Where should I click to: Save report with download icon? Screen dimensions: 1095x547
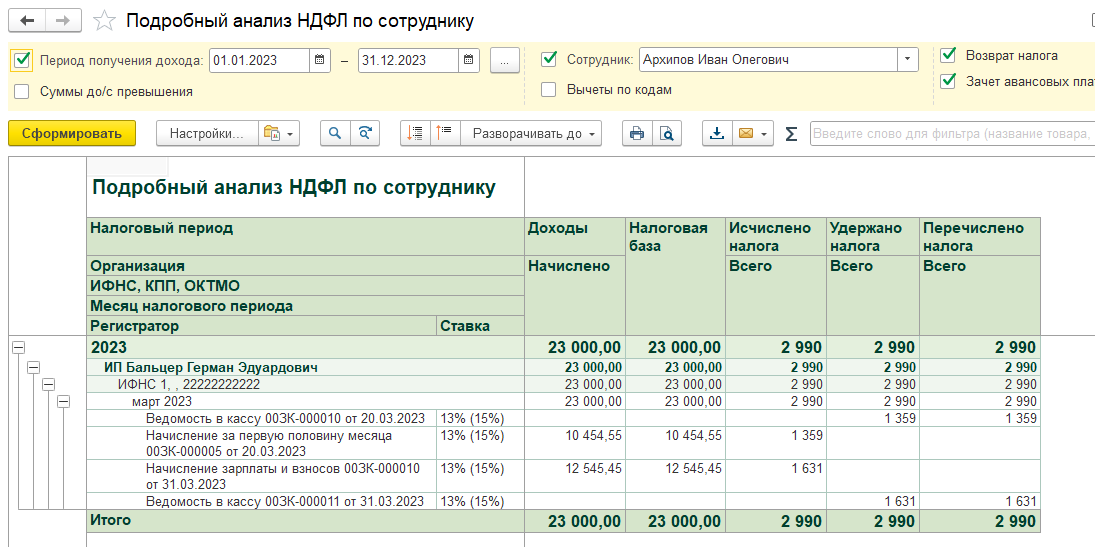[x=717, y=133]
